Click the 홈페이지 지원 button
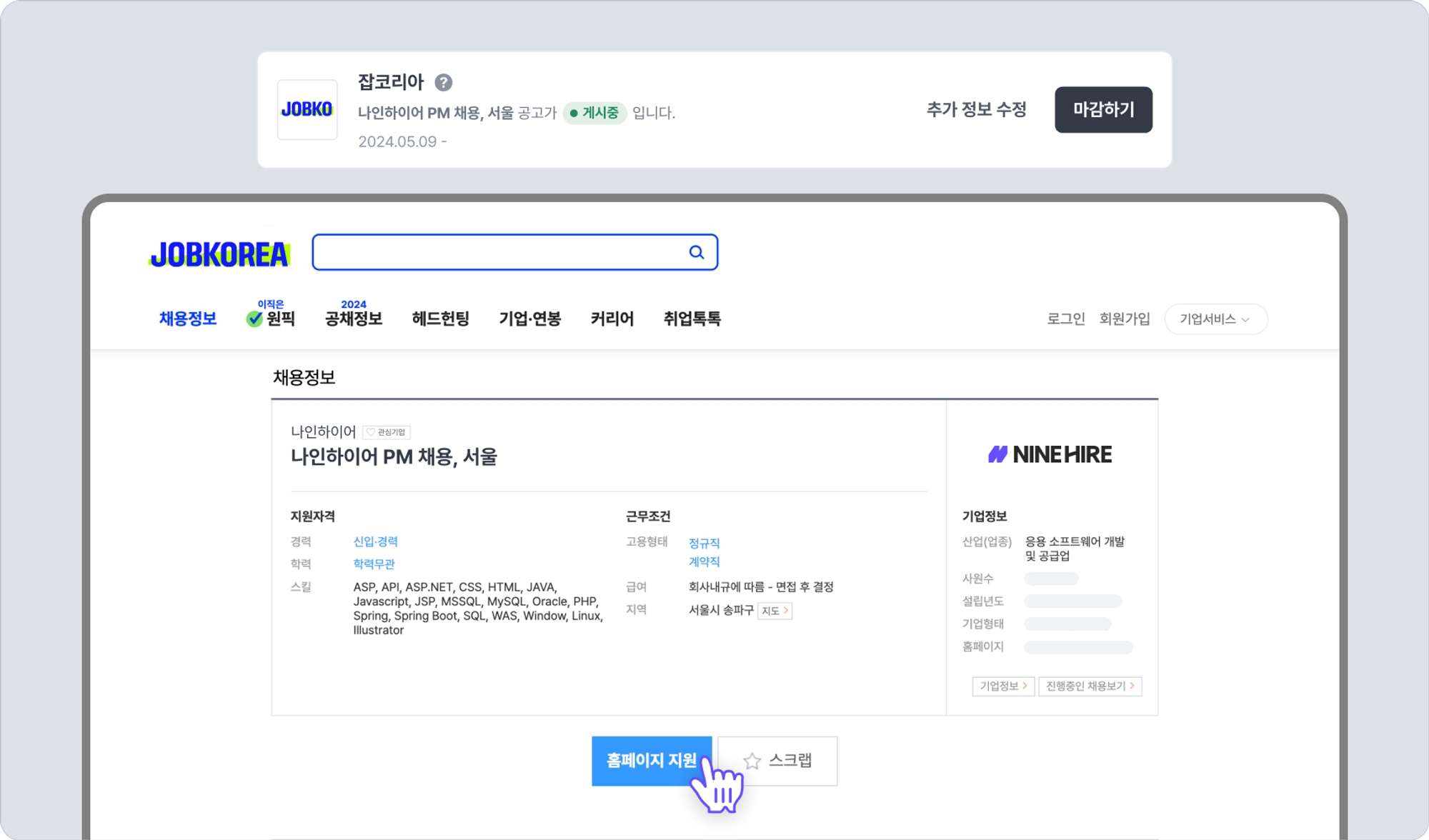The height and width of the screenshot is (840, 1429). click(x=652, y=761)
